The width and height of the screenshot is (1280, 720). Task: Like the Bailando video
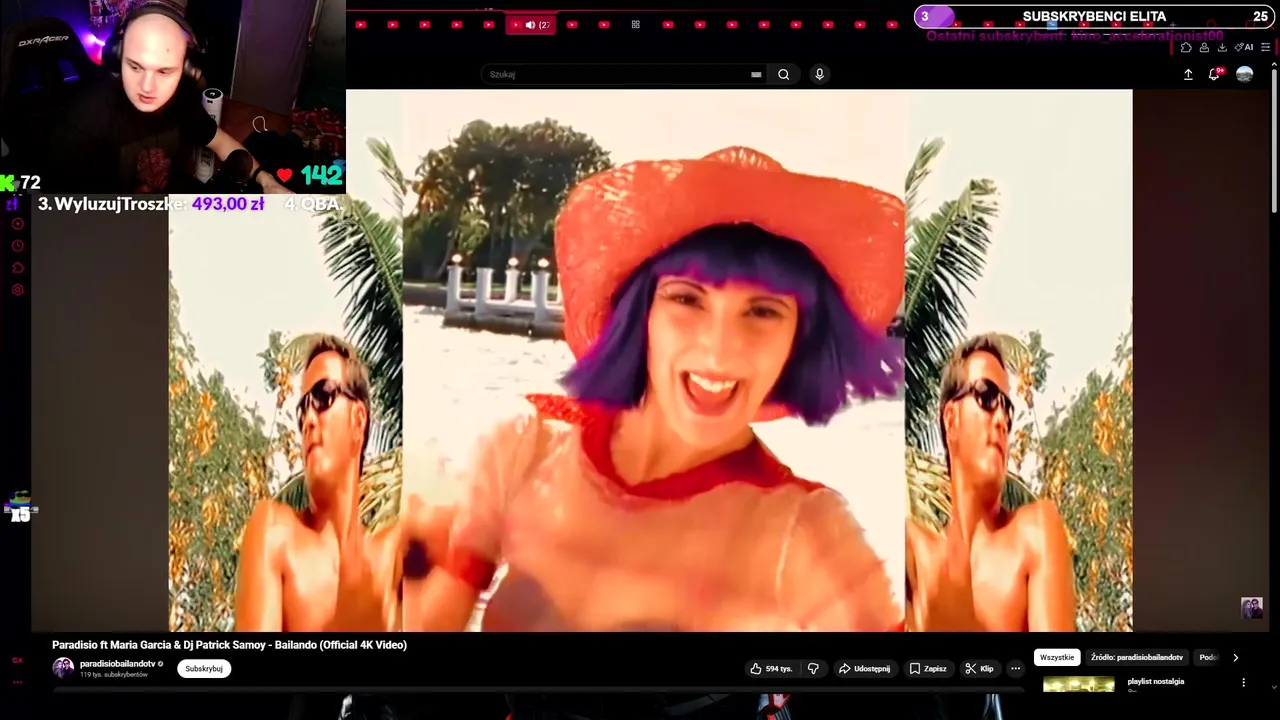click(770, 668)
